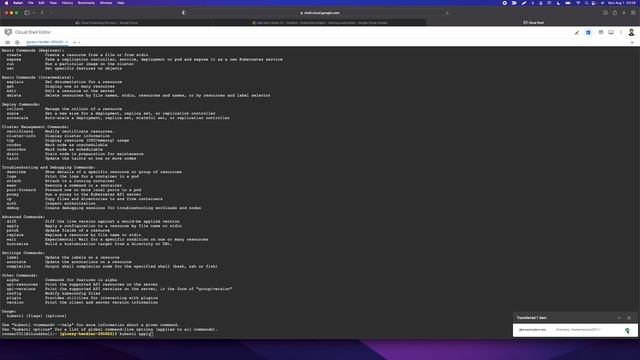Open the File menu
This screenshot has height=360, width=640.
tap(31, 3)
